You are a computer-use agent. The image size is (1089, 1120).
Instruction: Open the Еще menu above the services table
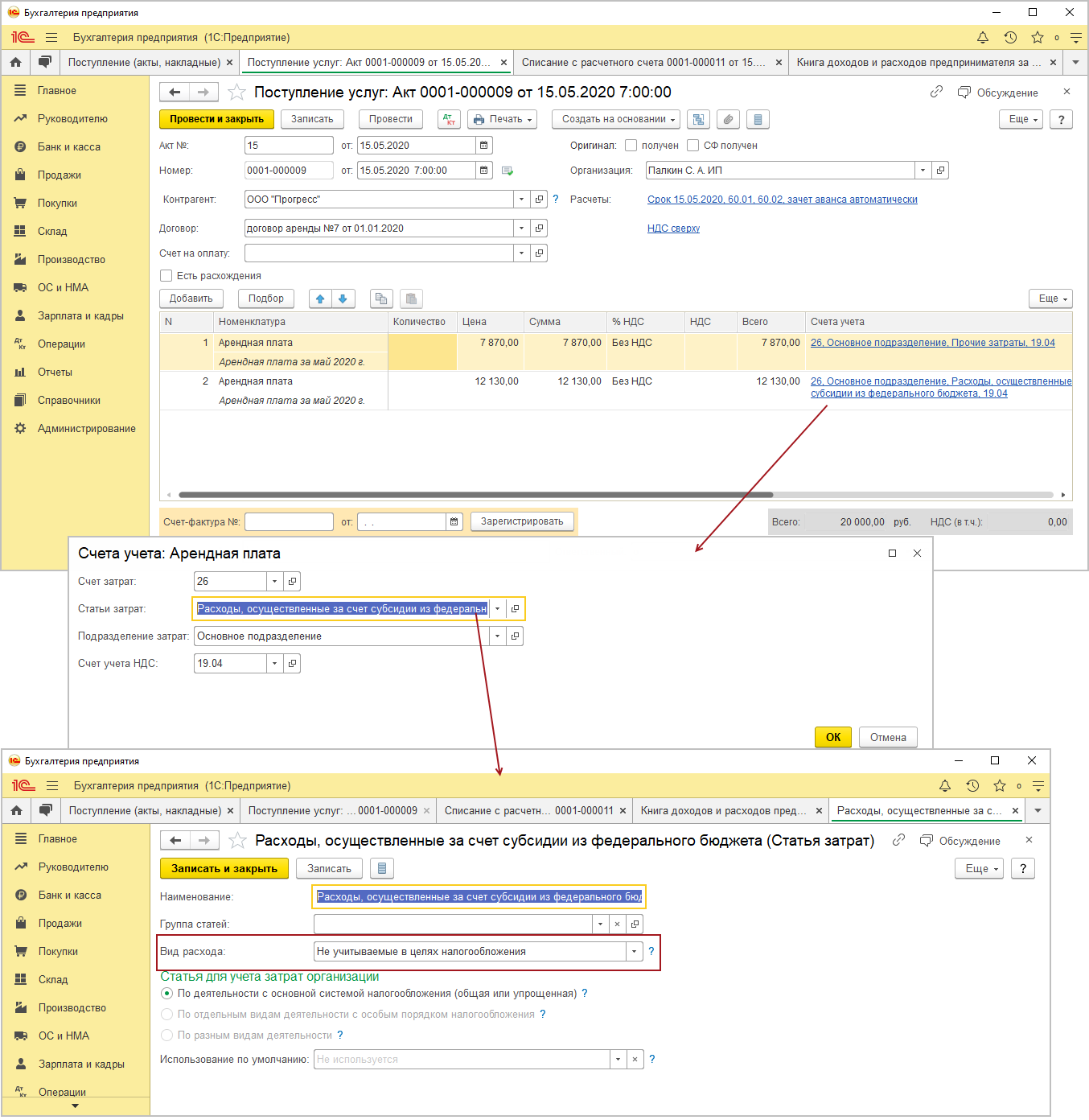tap(1050, 299)
